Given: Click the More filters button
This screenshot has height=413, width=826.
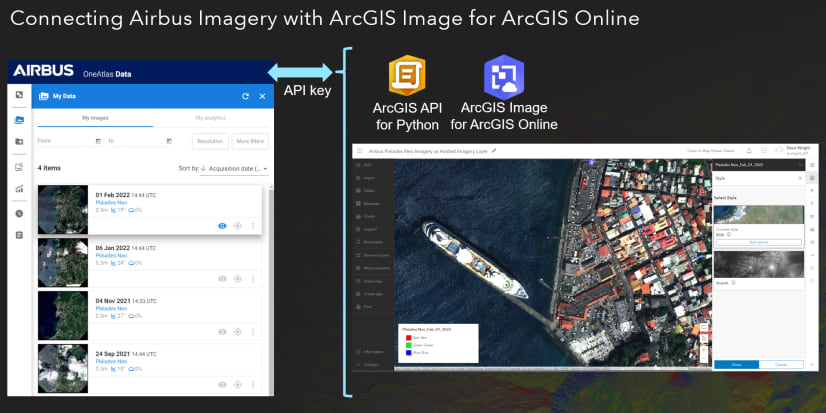Looking at the screenshot, I should click(250, 141).
